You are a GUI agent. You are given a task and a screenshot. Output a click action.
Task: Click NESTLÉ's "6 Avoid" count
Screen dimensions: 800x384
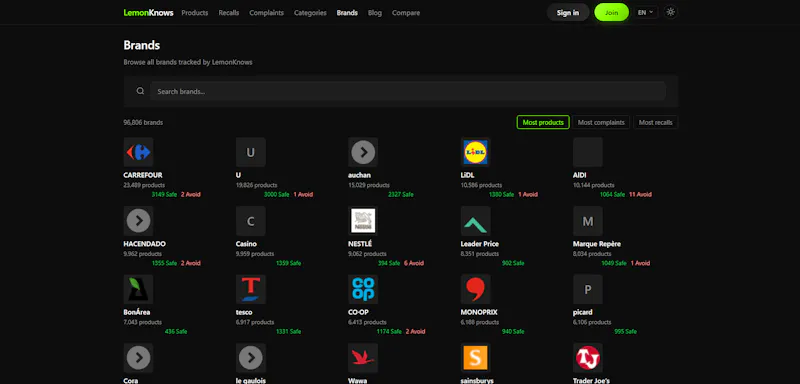point(414,263)
